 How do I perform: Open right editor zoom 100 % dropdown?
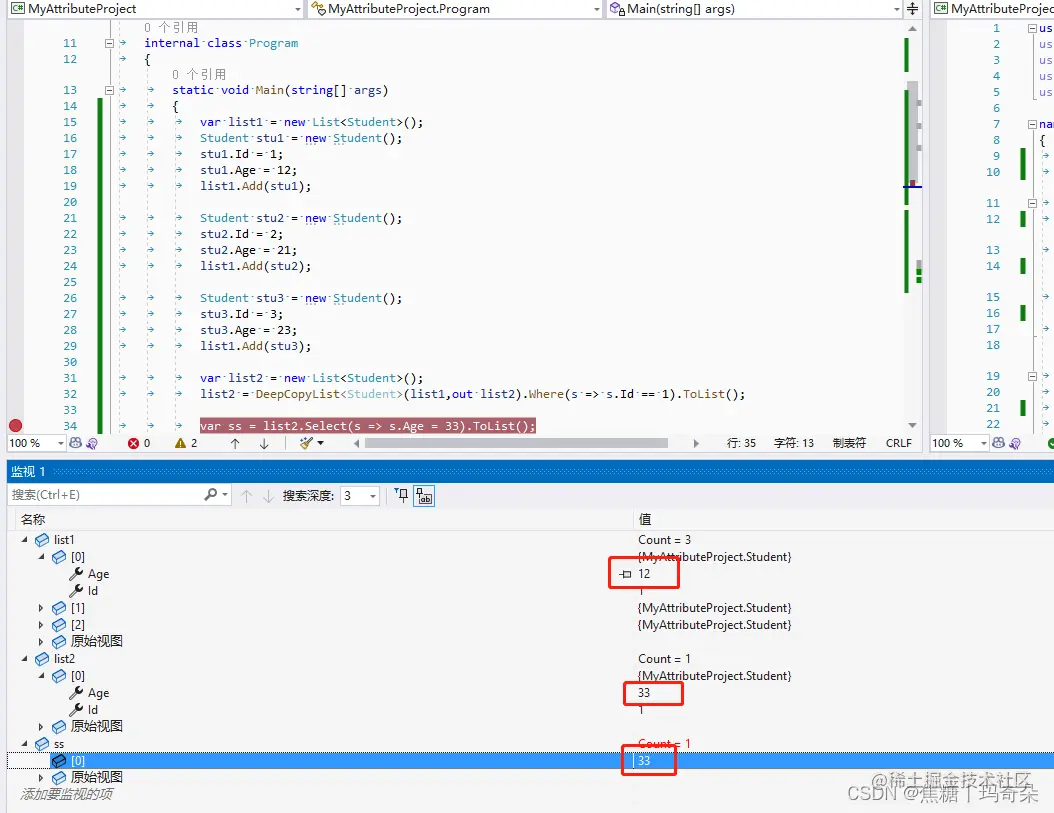click(983, 443)
